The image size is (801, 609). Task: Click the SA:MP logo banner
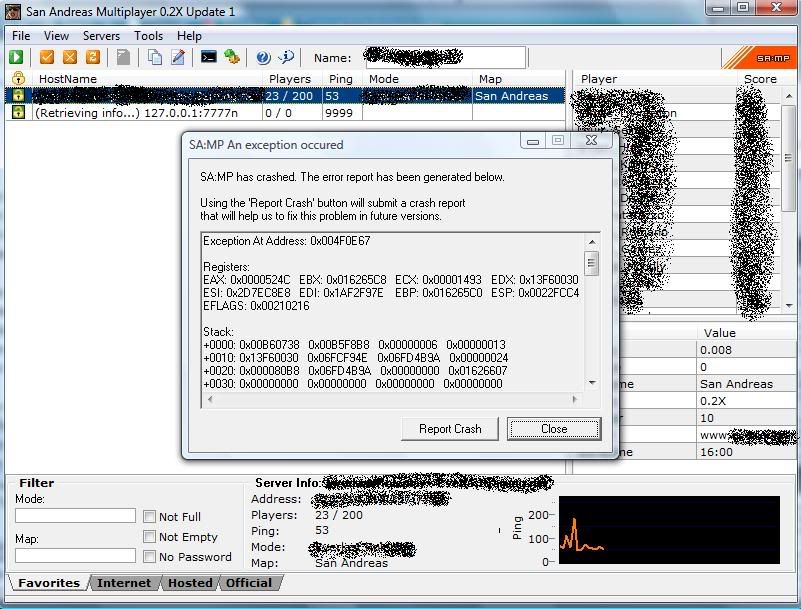tap(760, 58)
